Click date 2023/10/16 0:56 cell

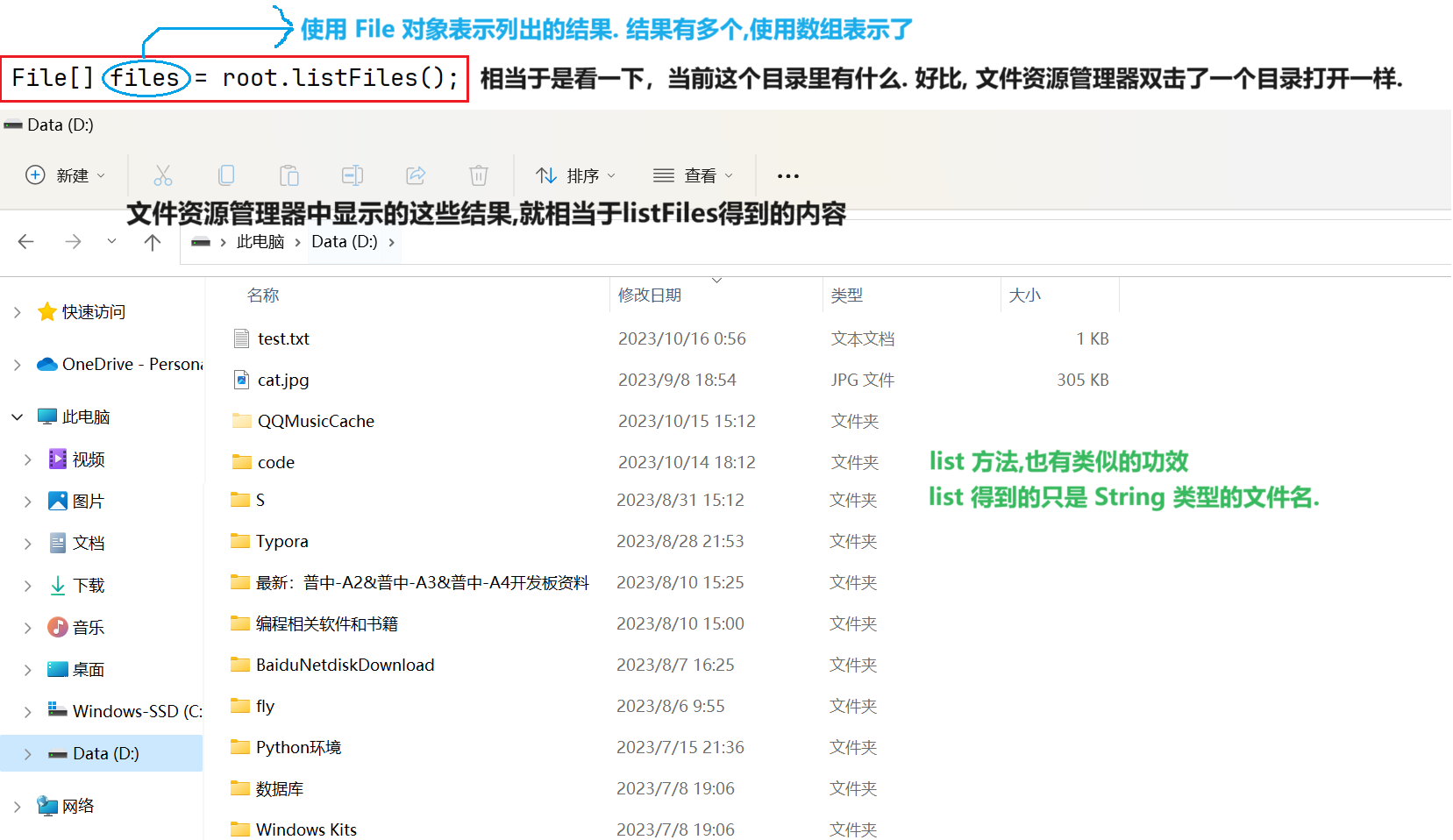point(682,338)
